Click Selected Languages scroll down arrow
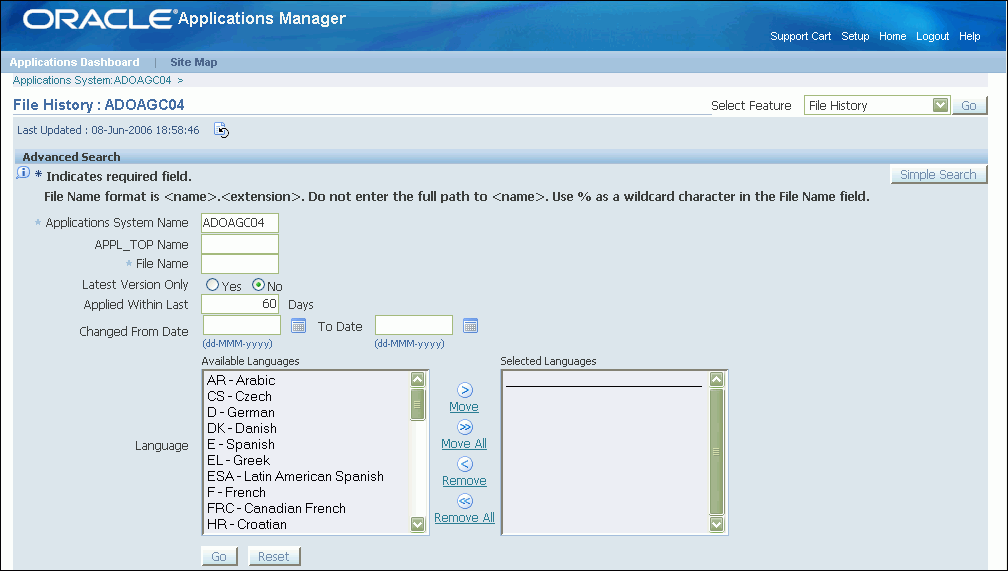 tap(717, 525)
